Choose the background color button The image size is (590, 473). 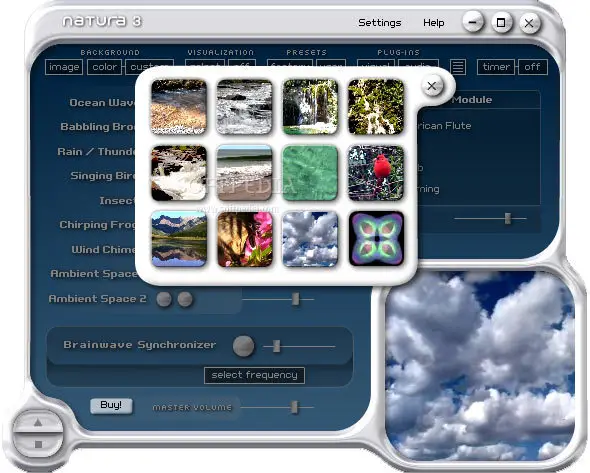coord(105,67)
